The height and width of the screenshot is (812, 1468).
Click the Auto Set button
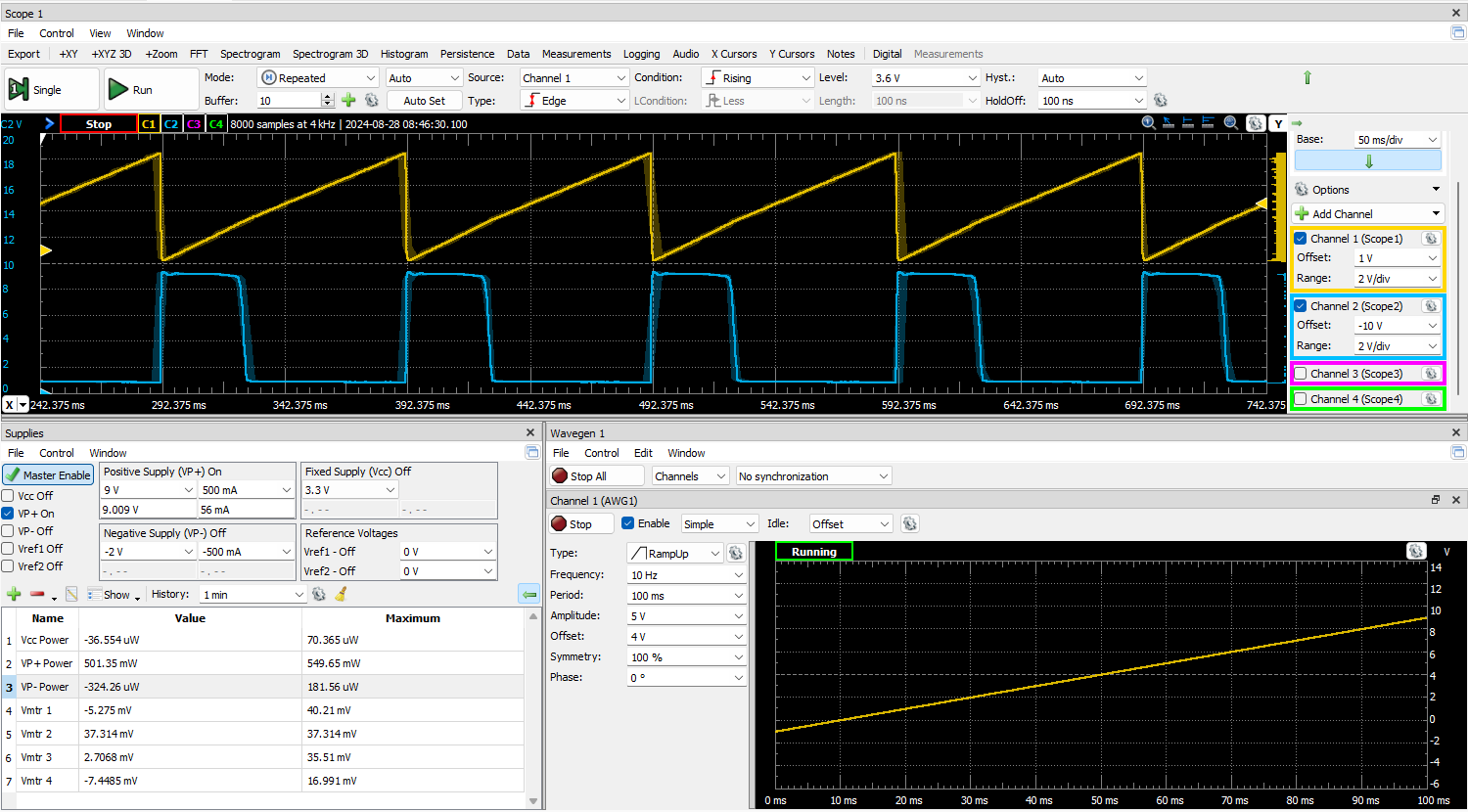(x=424, y=101)
